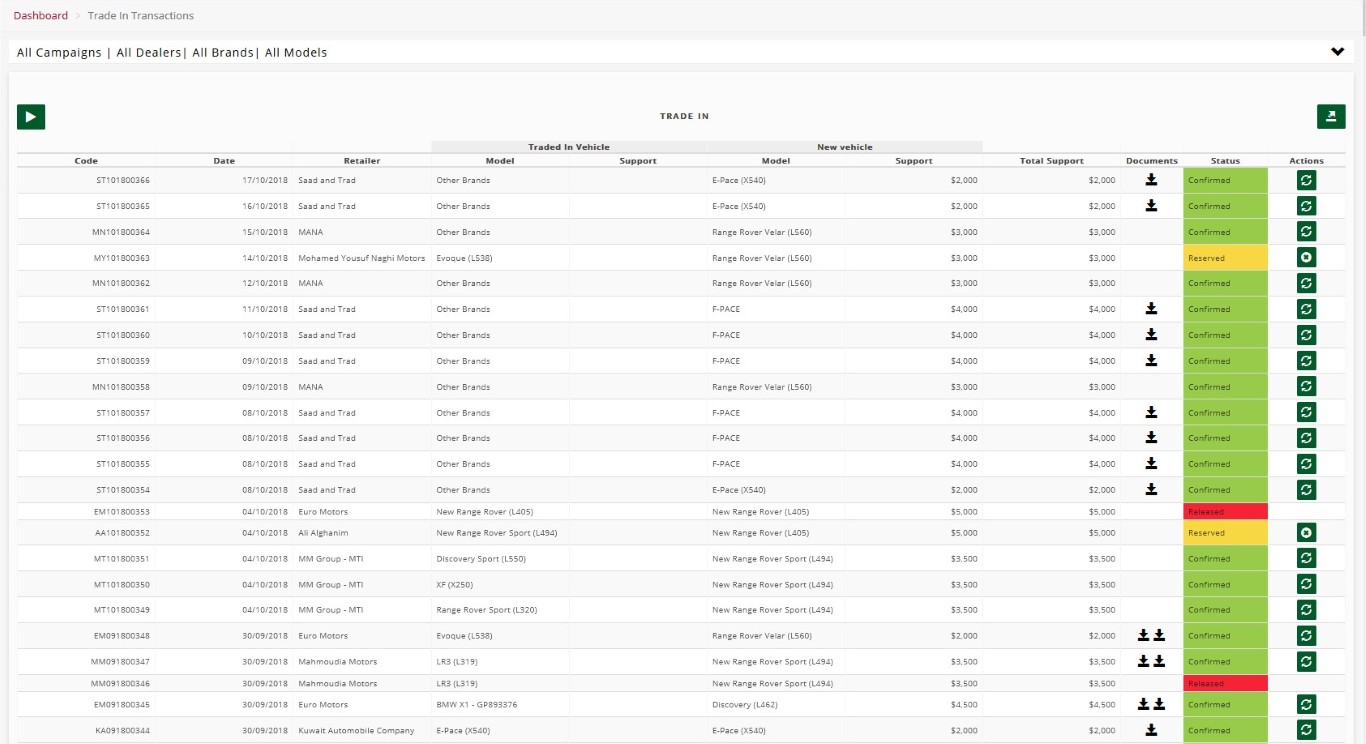
Task: Click the red Released status for EM101800353
Action: 1225,512
